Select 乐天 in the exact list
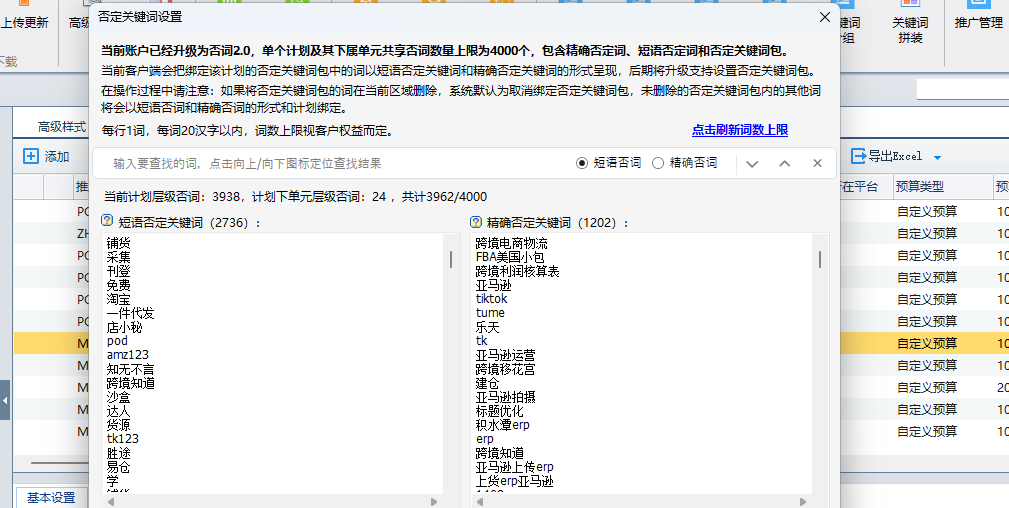Image resolution: width=1009 pixels, height=508 pixels. tap(487, 327)
